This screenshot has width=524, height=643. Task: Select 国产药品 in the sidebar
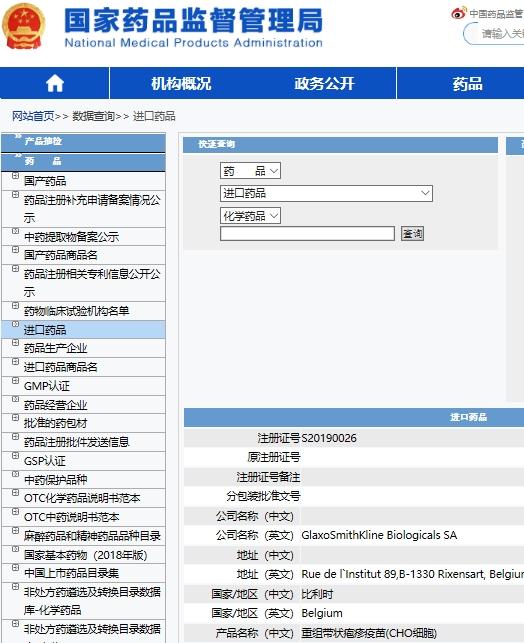pyautogui.click(x=45, y=181)
